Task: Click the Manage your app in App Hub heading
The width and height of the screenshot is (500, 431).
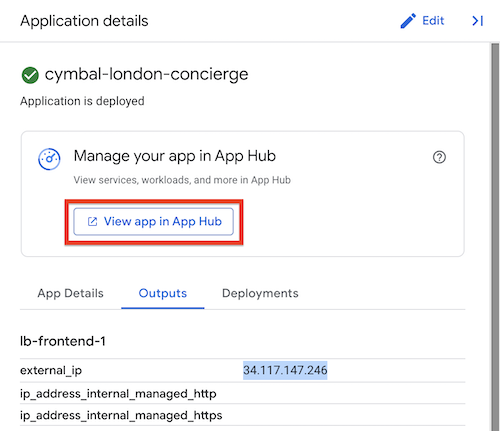Action: (x=175, y=156)
